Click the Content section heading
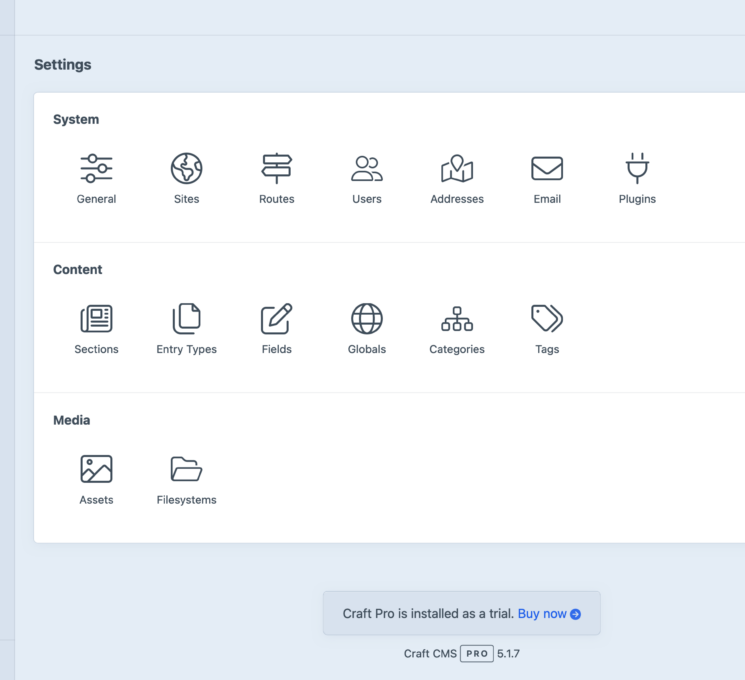The image size is (745, 680). point(77,269)
